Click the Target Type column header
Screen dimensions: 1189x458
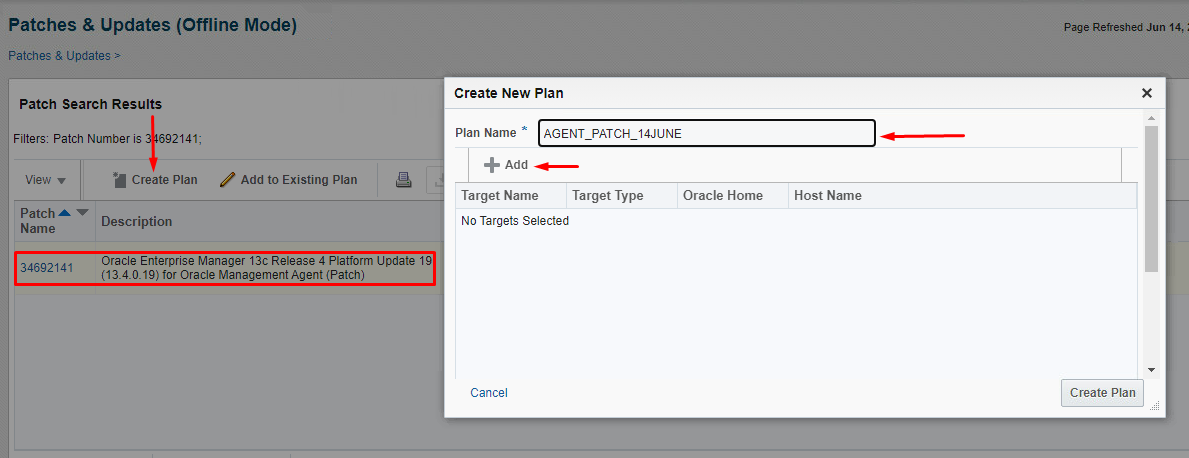622,196
